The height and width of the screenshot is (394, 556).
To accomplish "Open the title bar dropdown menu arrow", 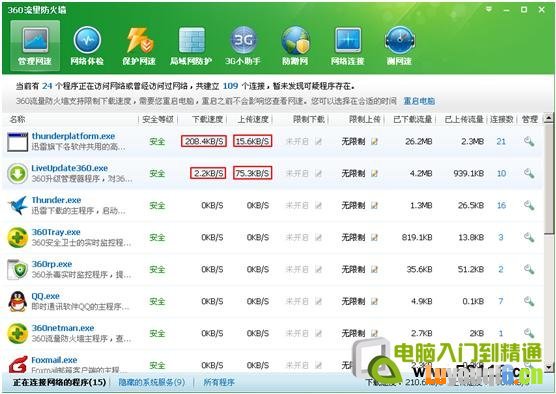I will click(489, 10).
